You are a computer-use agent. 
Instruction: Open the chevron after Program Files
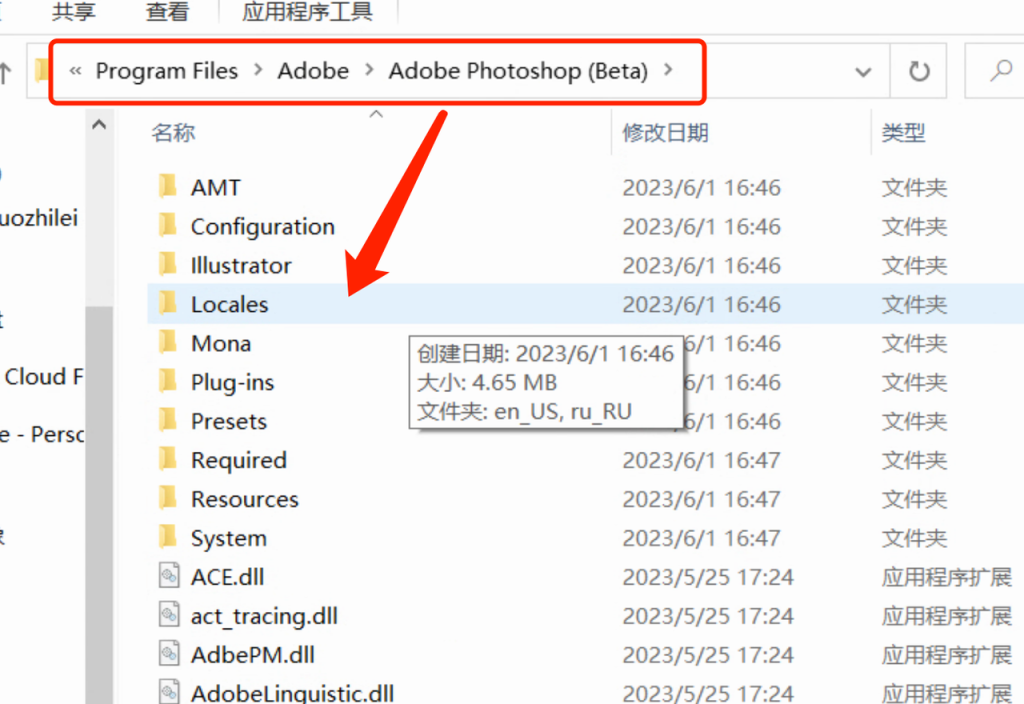pyautogui.click(x=258, y=71)
